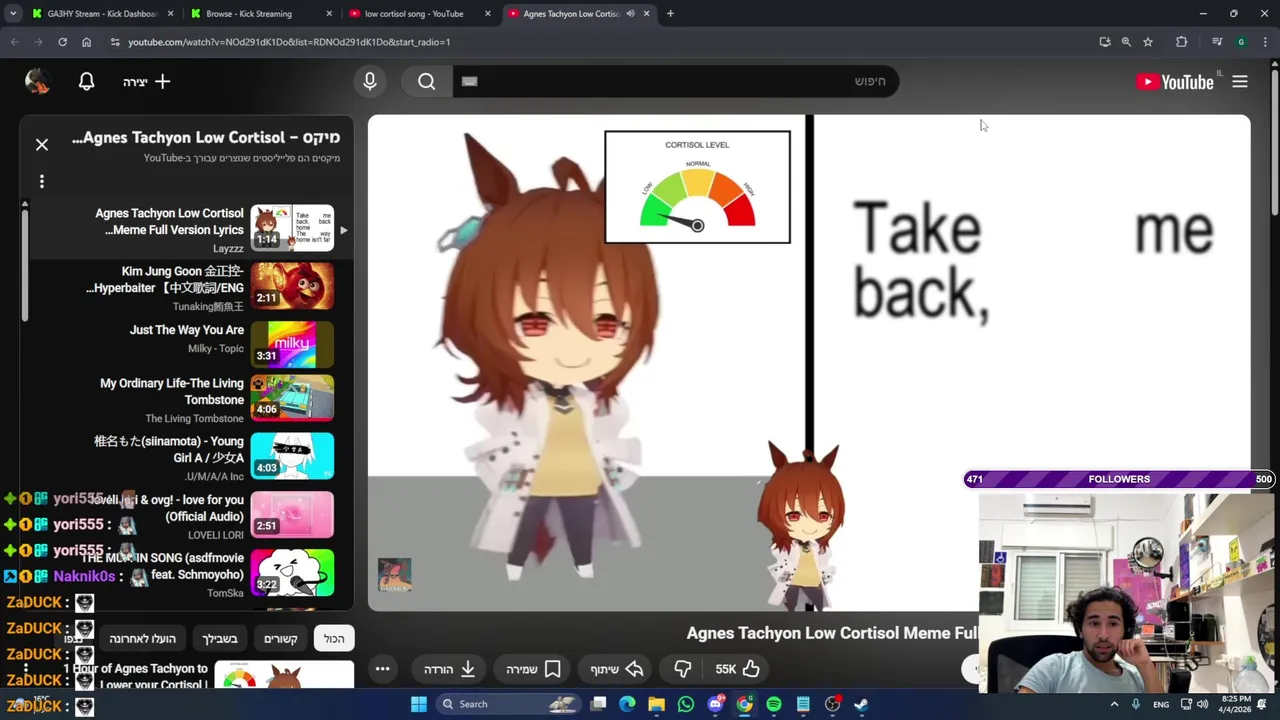Click the create (יצירה) plus button
Viewport: 1280px width, 720px height.
coord(147,82)
